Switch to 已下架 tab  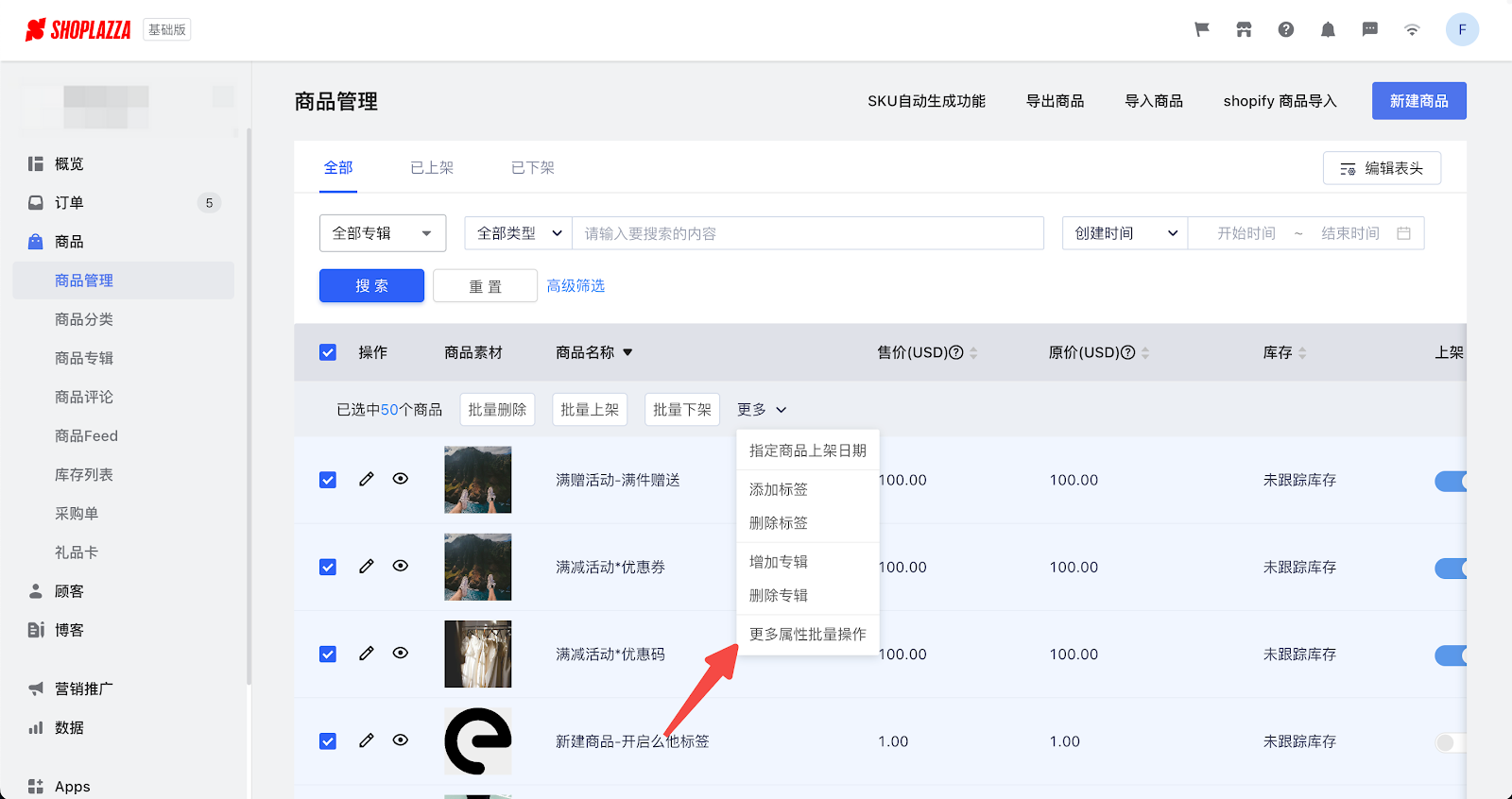point(533,167)
